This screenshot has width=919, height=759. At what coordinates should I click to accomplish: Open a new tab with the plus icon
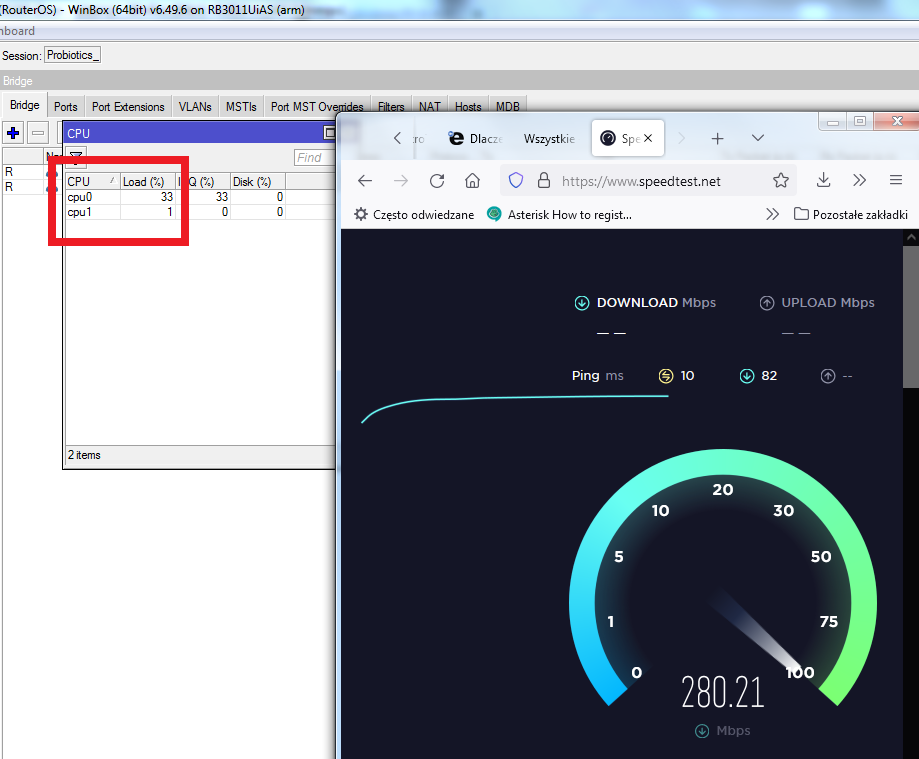click(717, 138)
